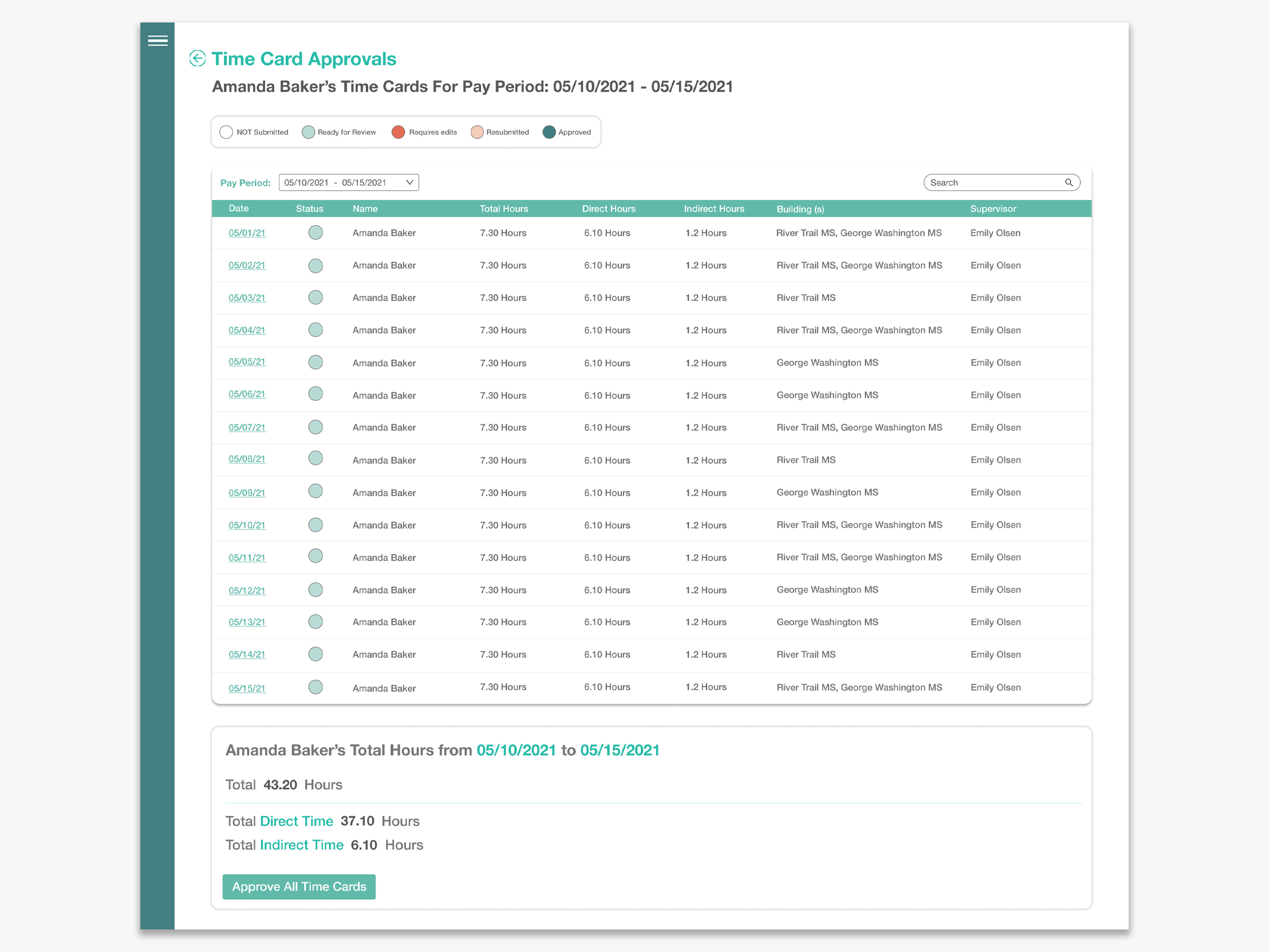Click the 43.20 total hours value
The height and width of the screenshot is (952, 1269).
pyautogui.click(x=280, y=784)
